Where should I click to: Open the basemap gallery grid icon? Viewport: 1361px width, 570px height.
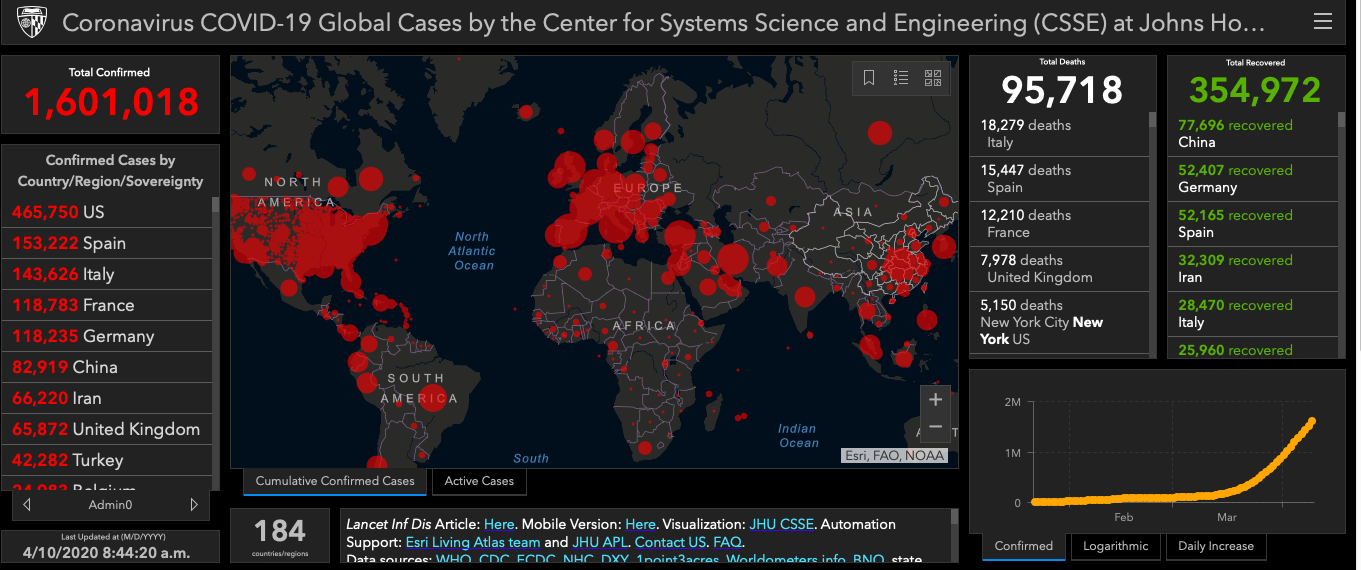coord(933,78)
